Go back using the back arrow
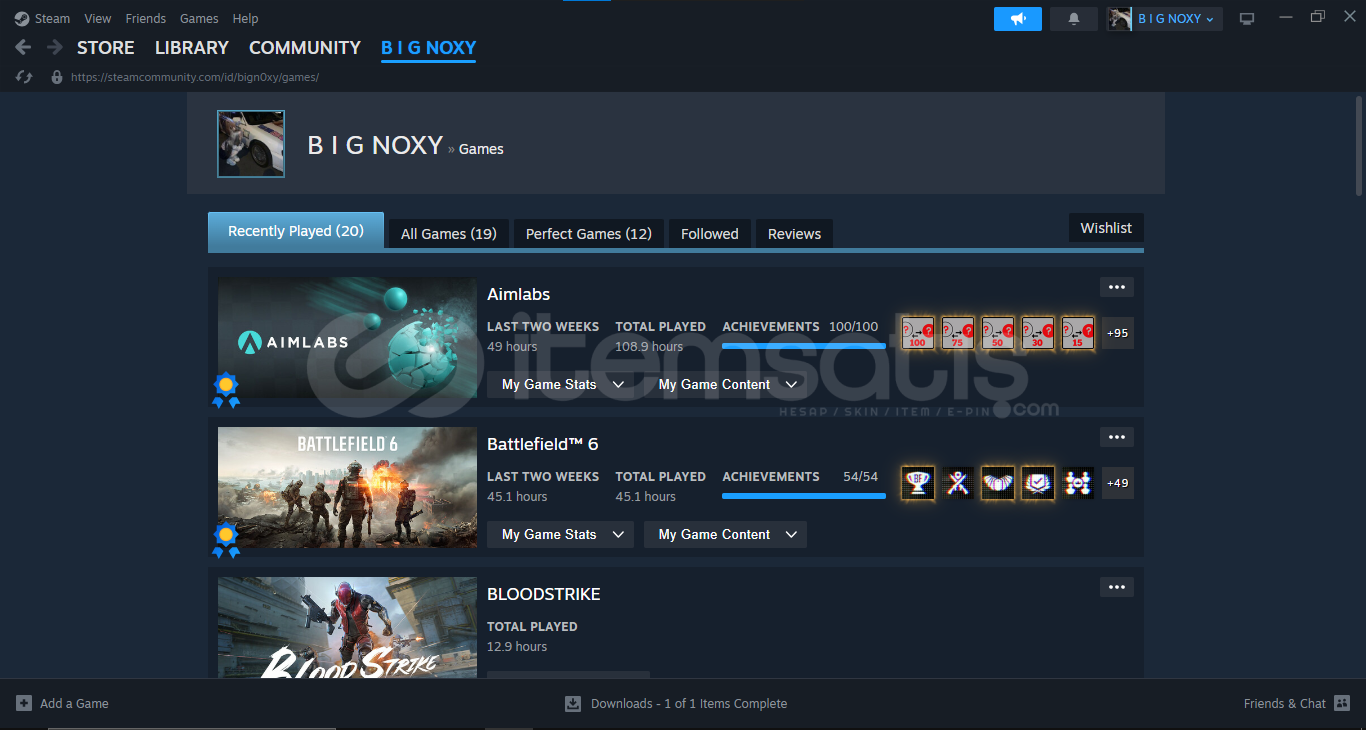The height and width of the screenshot is (730, 1366). (24, 47)
